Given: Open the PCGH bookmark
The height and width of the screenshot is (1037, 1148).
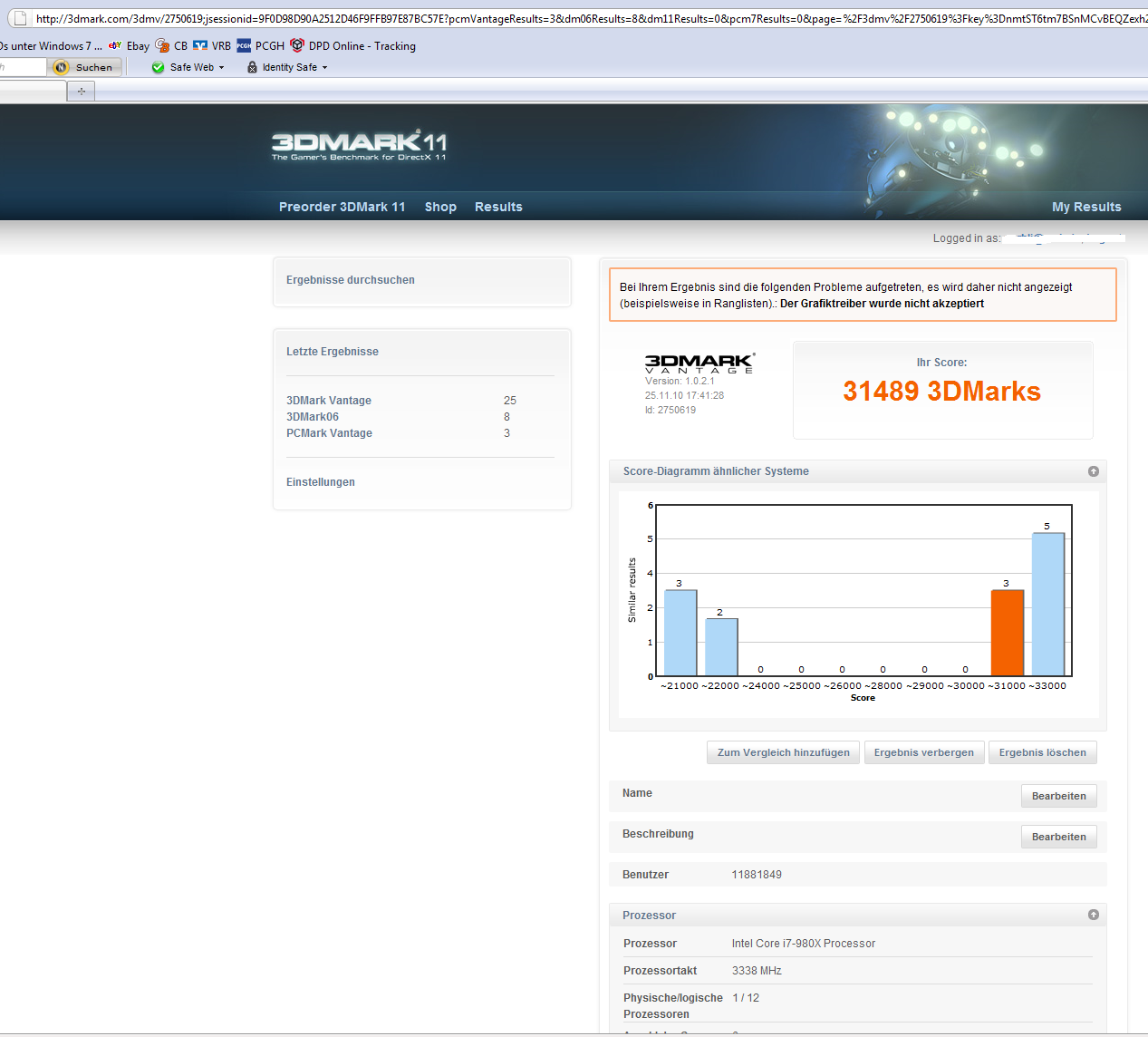Looking at the screenshot, I should 261,45.
